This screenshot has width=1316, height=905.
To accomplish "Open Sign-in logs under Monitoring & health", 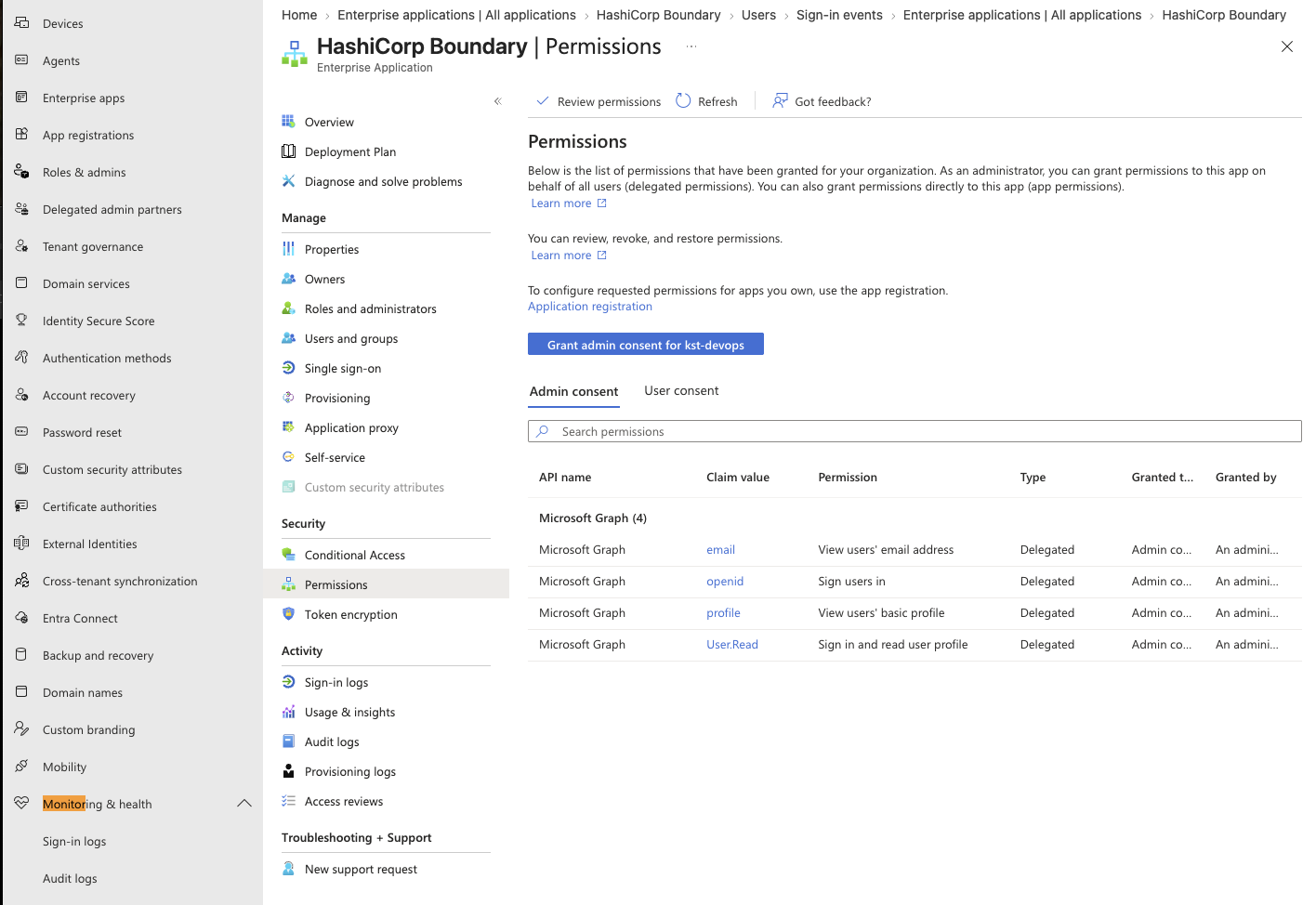I will (x=74, y=841).
